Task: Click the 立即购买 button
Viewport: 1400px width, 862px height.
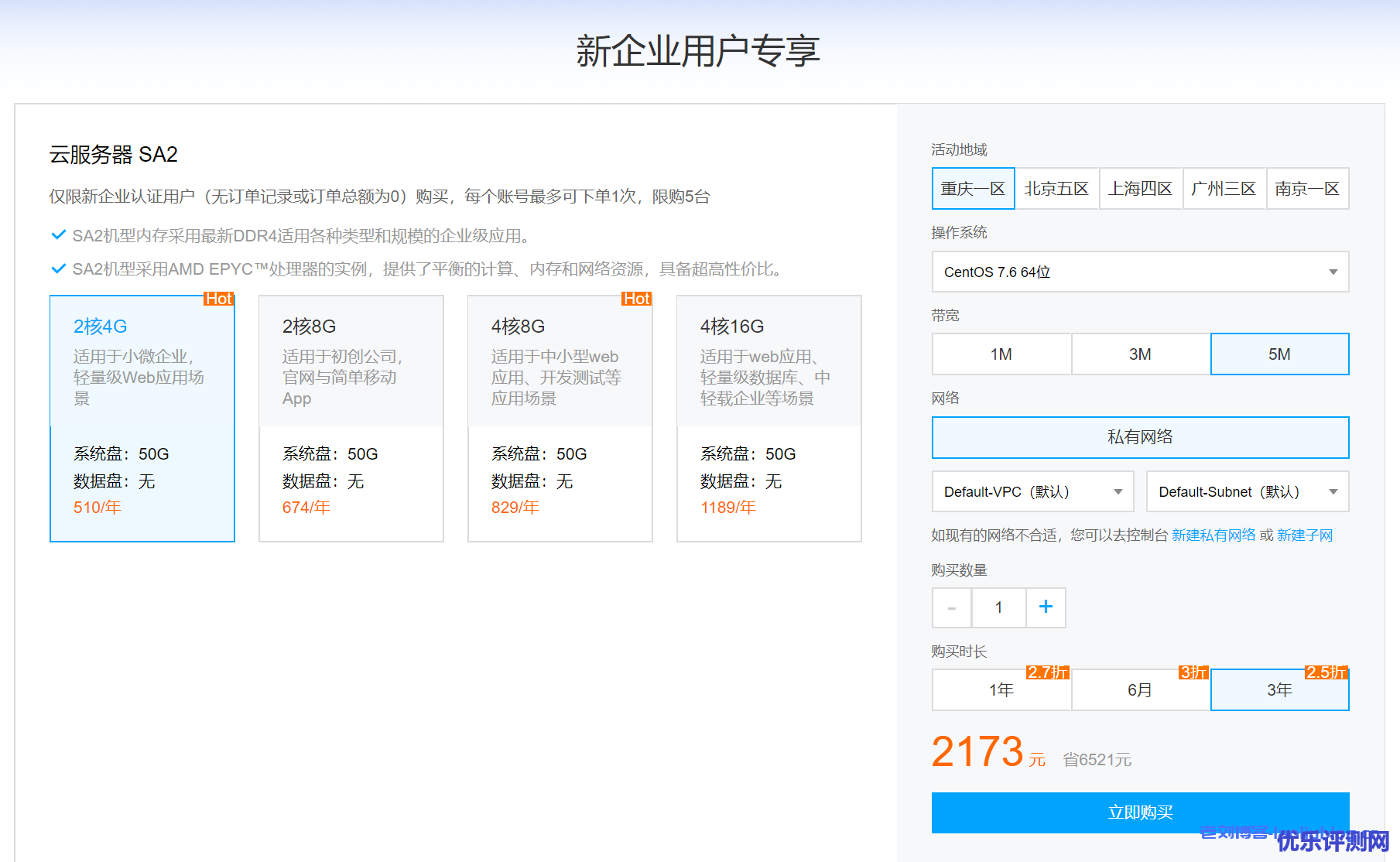Action: (1140, 812)
